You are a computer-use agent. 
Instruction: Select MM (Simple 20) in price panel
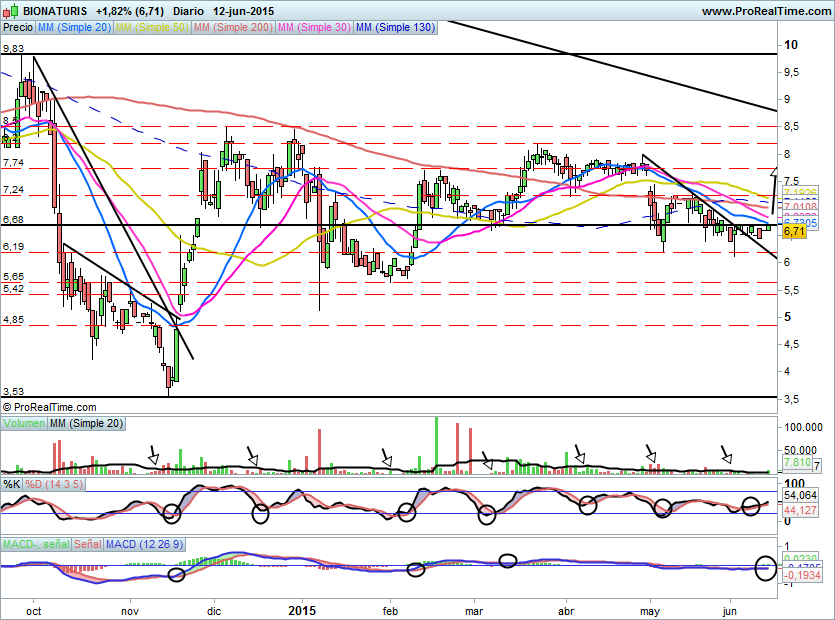[74, 28]
